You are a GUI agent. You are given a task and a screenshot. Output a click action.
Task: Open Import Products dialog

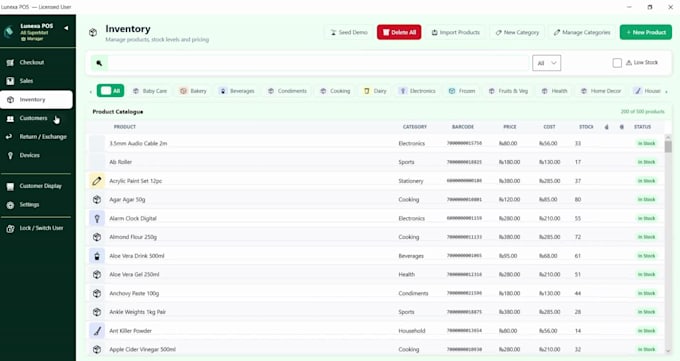point(455,33)
